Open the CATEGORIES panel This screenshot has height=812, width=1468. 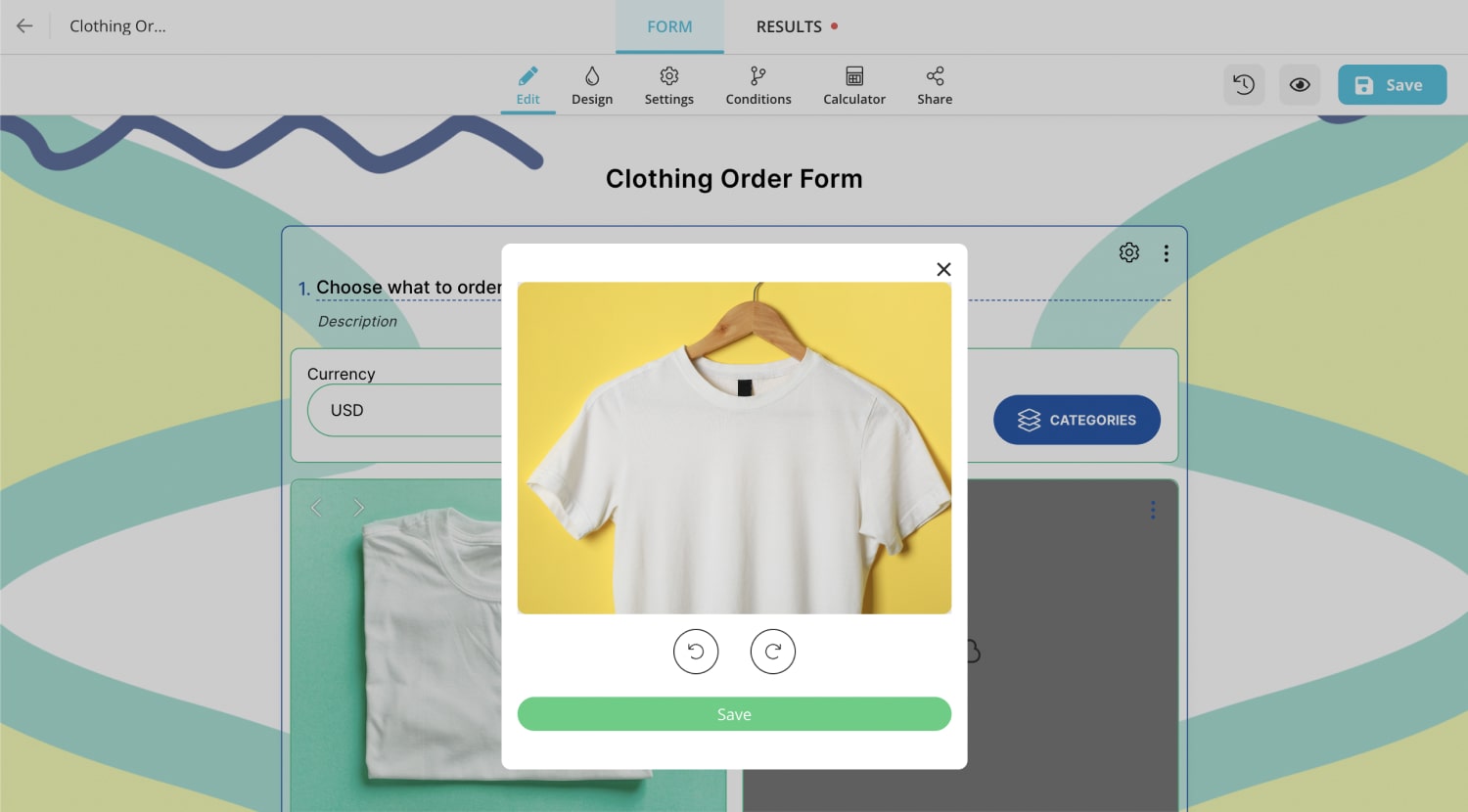click(1077, 420)
